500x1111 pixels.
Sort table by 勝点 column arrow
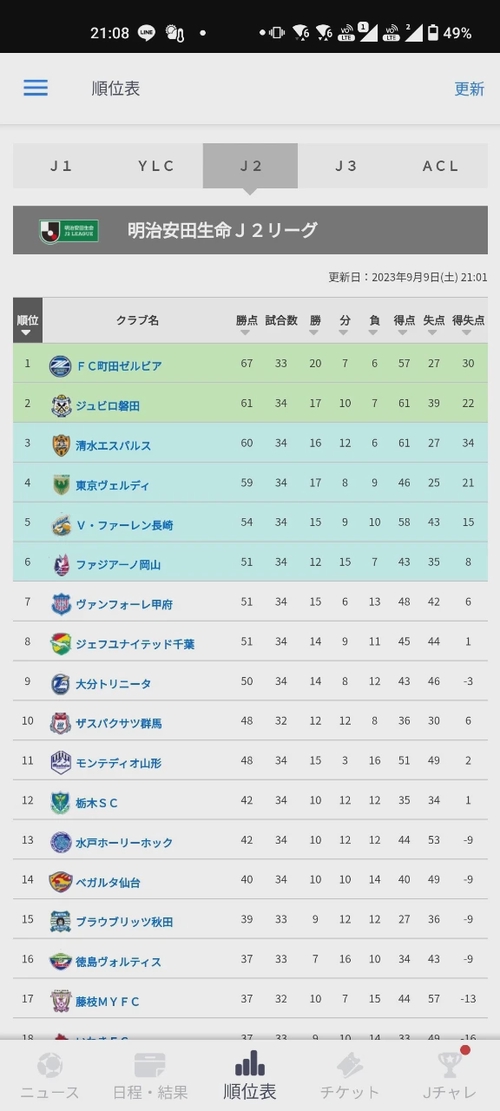click(x=245, y=332)
